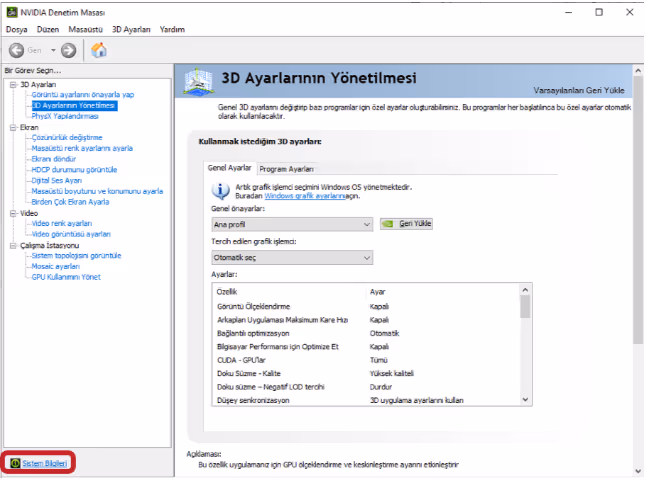646x480 pixels.
Task: Select Masaüstü boyutunu ve konumunu ayarla
Action: 97,191
